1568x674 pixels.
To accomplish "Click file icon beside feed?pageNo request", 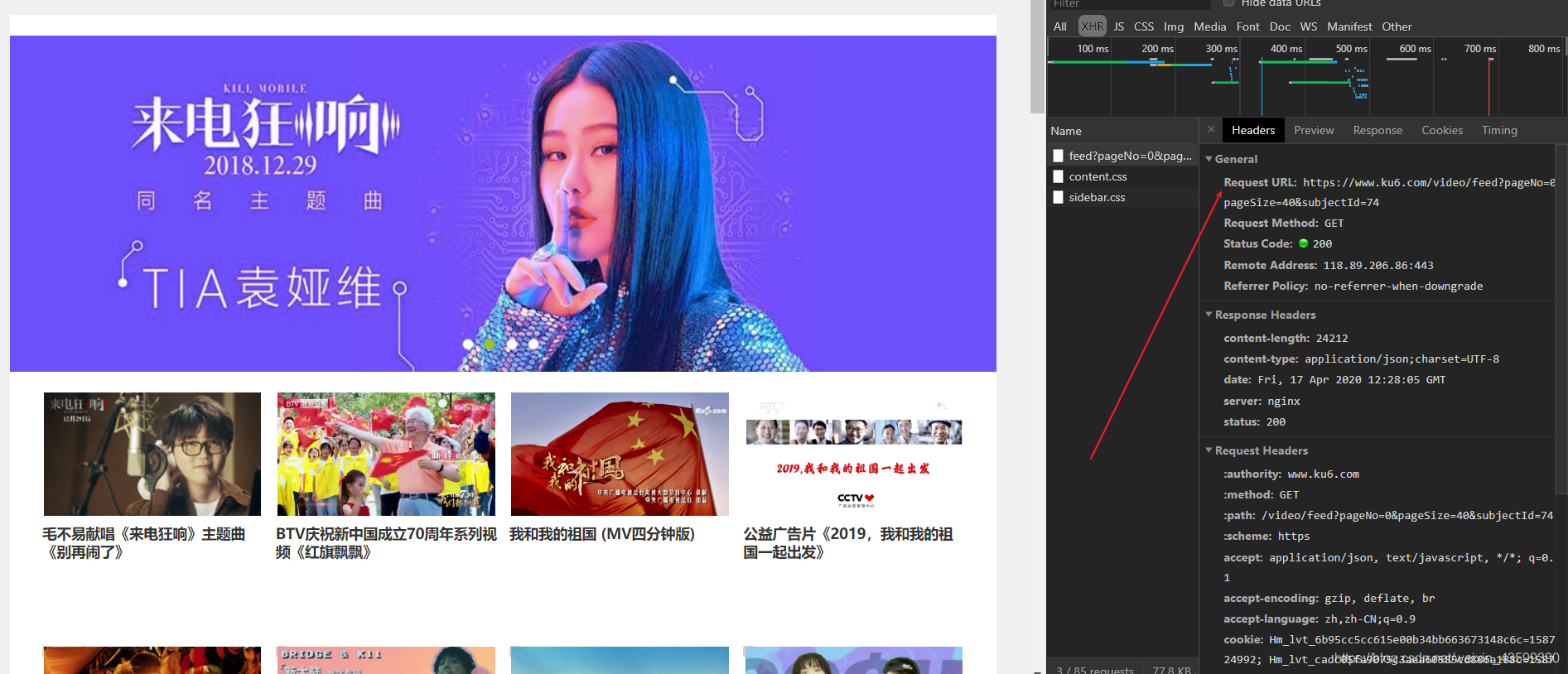I will [1058, 156].
